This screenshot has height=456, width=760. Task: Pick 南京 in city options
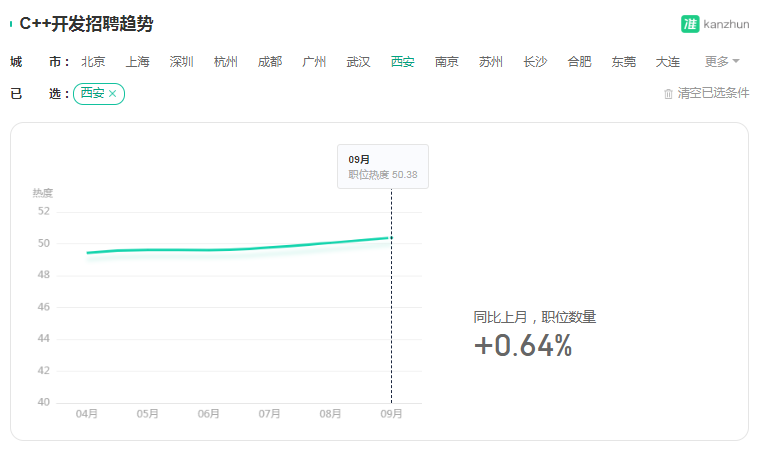446,62
